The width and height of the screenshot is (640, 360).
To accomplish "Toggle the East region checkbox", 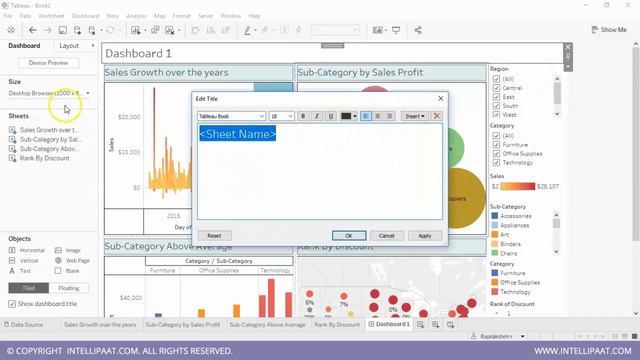I will click(x=496, y=97).
